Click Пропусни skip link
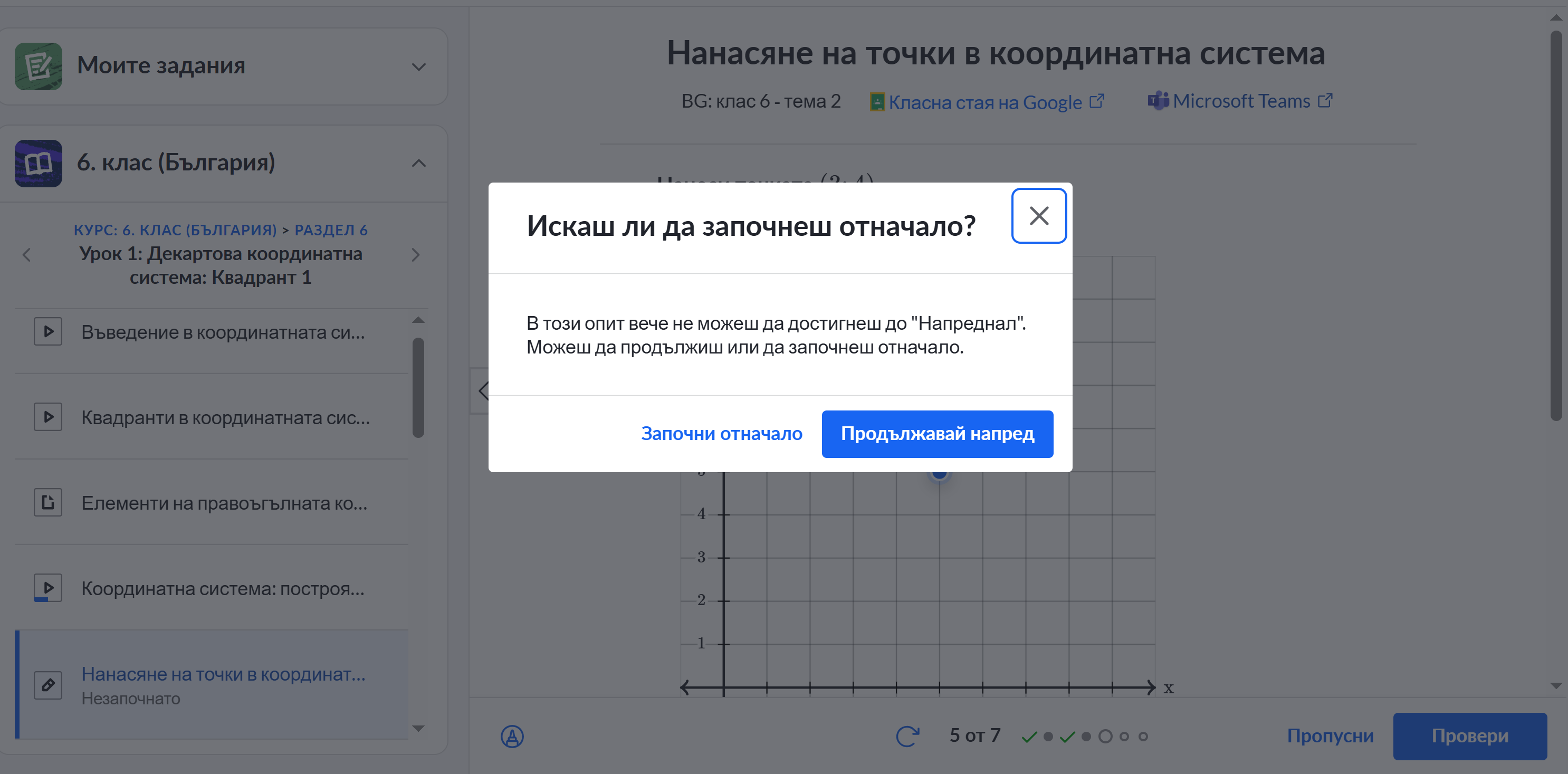 [1330, 735]
